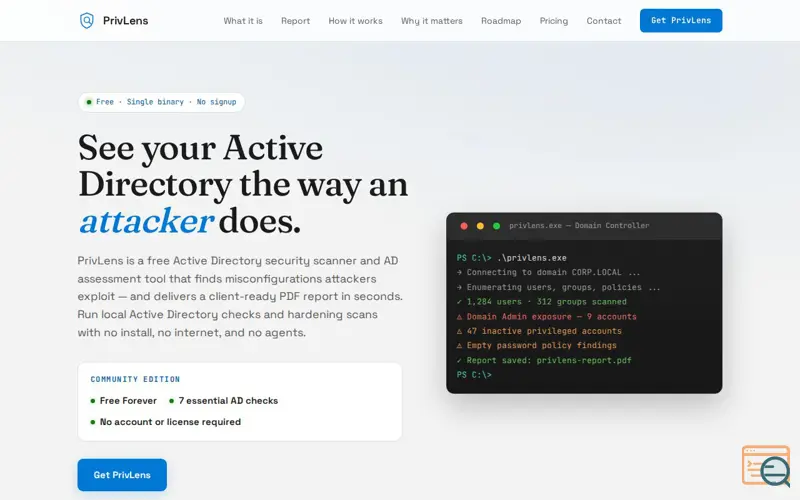Click the COMMUNITY EDITION label
800x500 pixels.
pyautogui.click(x=135, y=379)
